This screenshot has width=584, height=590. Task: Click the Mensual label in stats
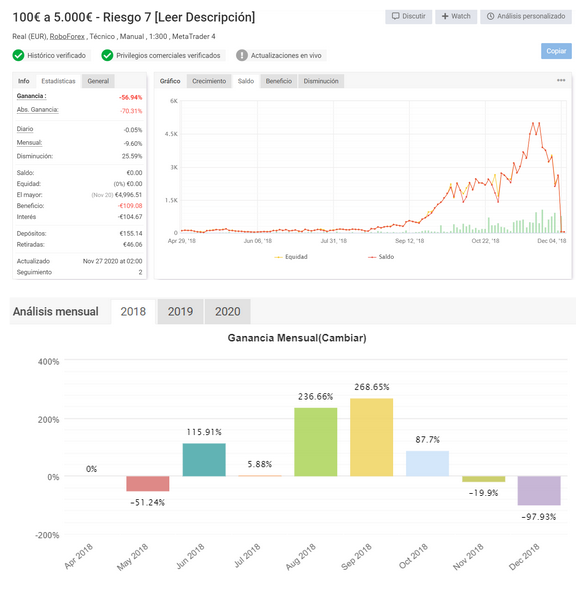[29, 142]
